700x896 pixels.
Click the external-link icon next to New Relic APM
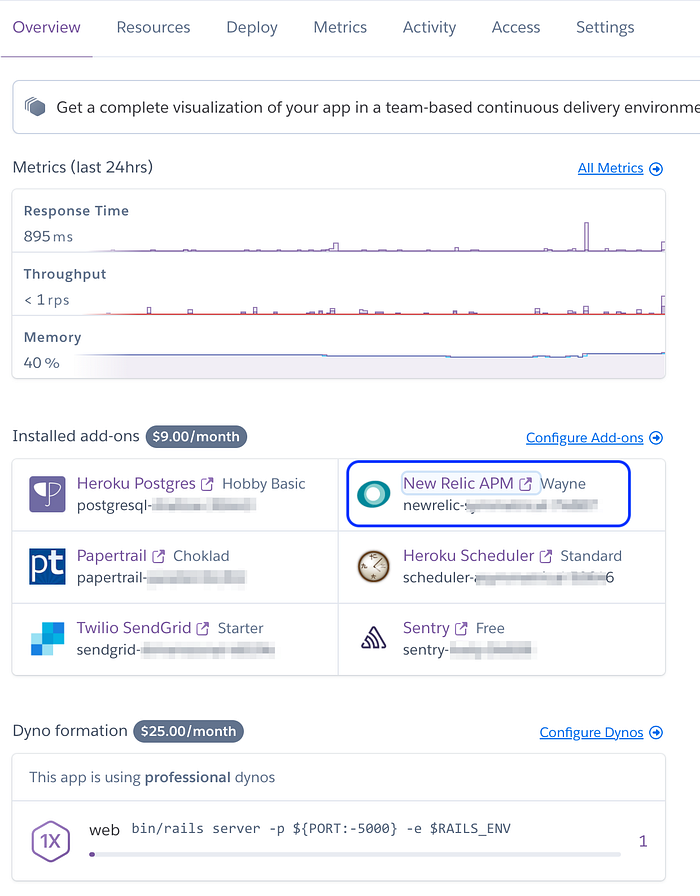pos(525,484)
